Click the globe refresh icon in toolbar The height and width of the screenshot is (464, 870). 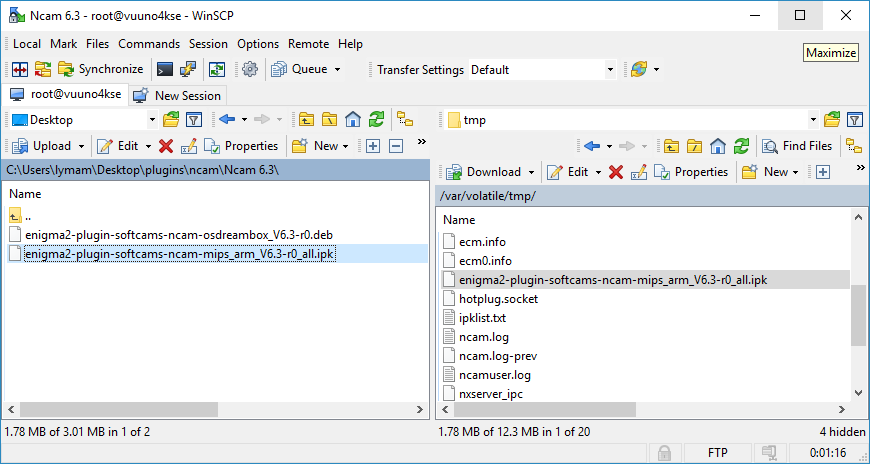coord(639,69)
